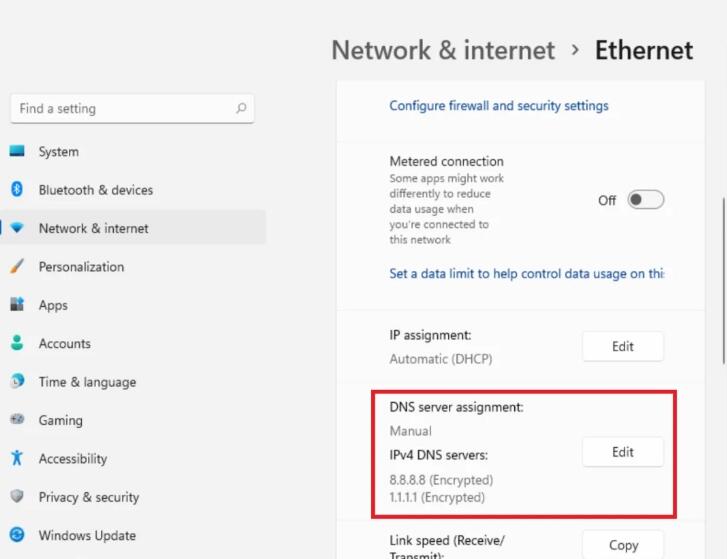This screenshot has width=727, height=559.
Task: Edit the DNS server assignment
Action: click(623, 452)
